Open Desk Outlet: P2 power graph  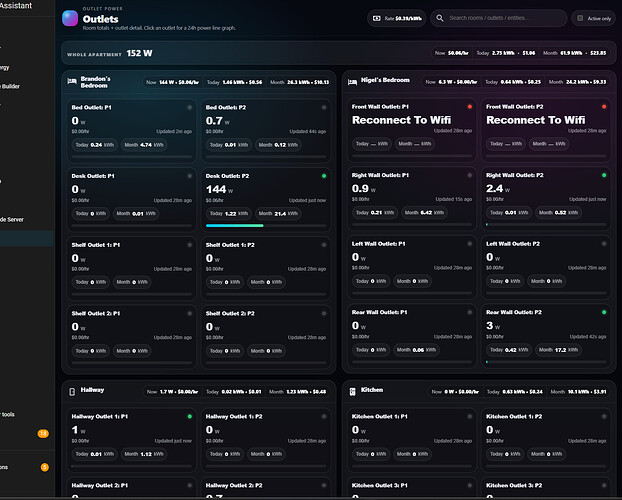[266, 200]
